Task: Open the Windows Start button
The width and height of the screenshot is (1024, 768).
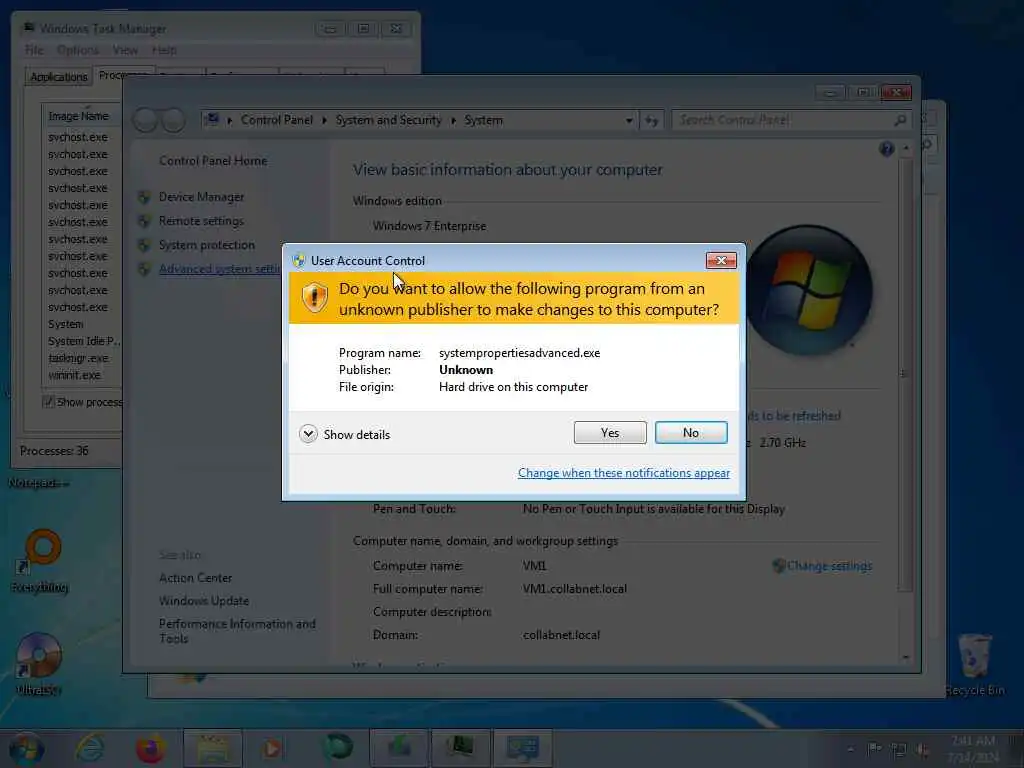Action: (27, 748)
